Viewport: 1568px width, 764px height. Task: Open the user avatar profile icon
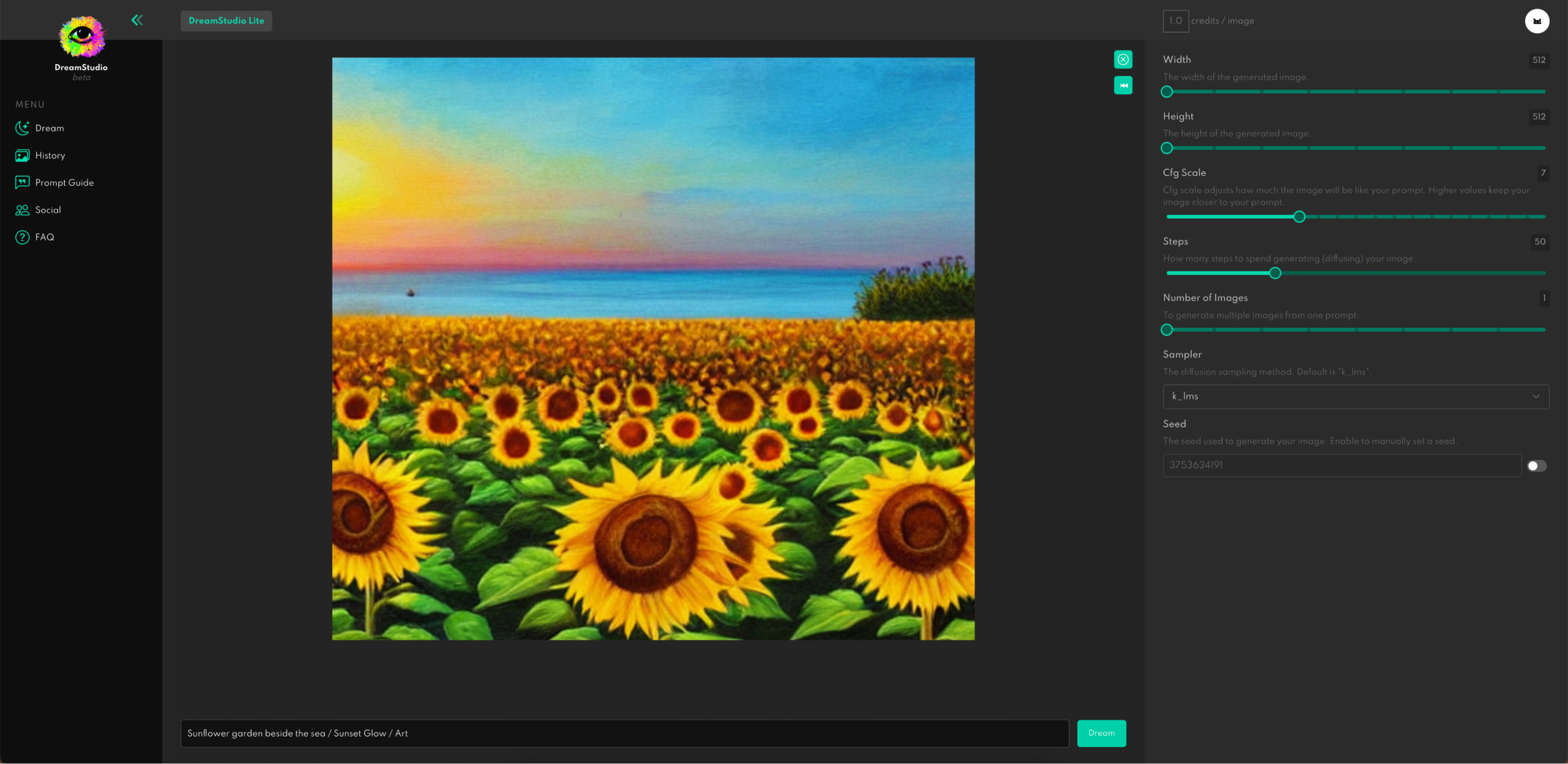click(1537, 21)
